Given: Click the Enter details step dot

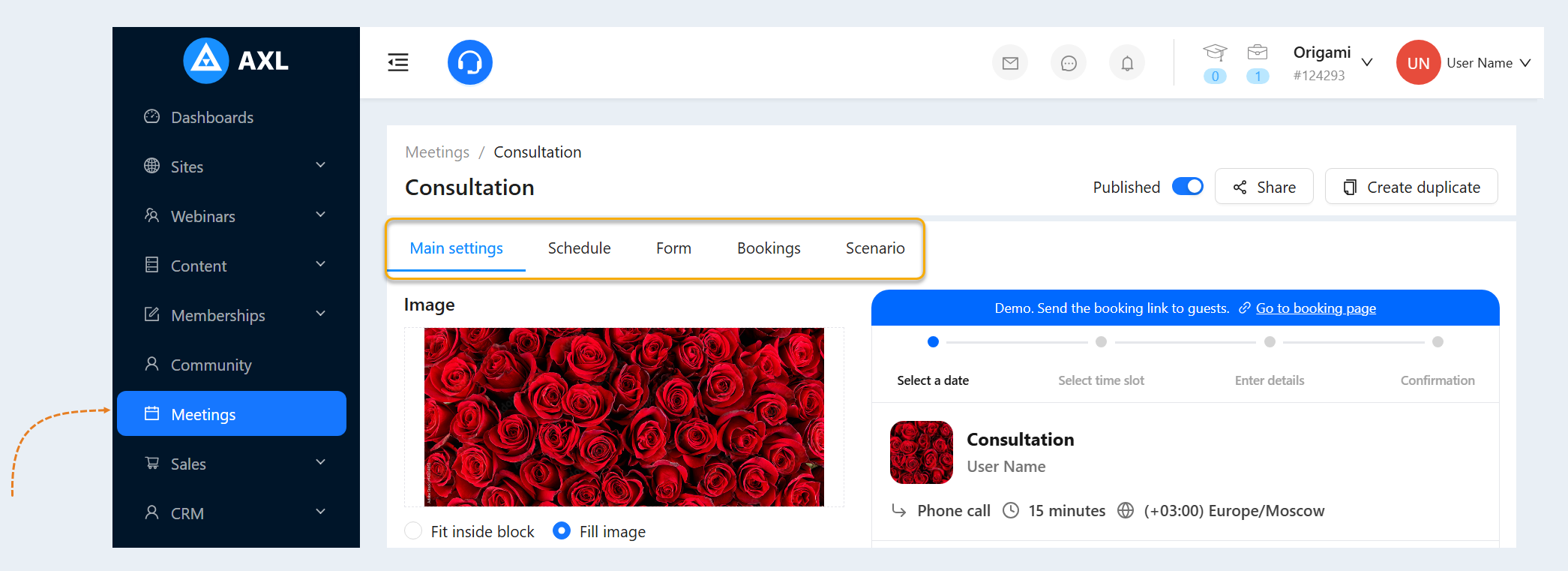Looking at the screenshot, I should pyautogui.click(x=1270, y=342).
